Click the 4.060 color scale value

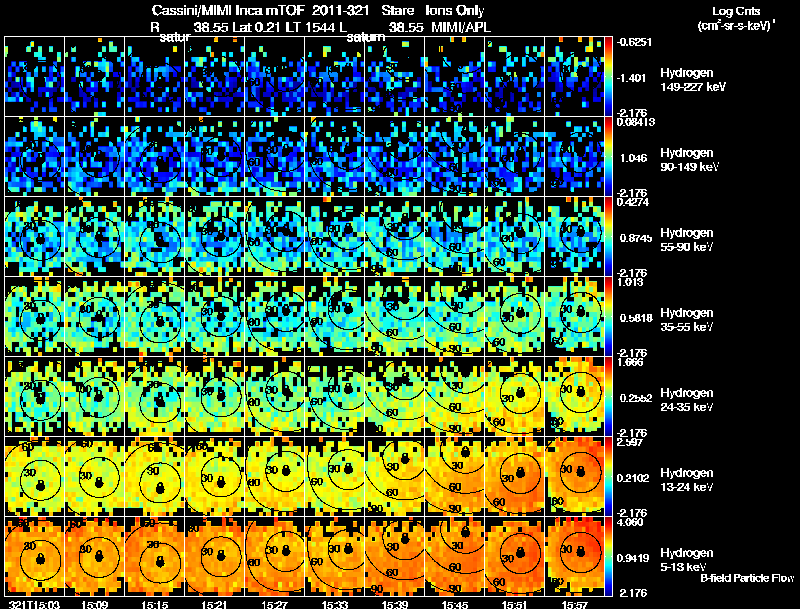click(631, 522)
